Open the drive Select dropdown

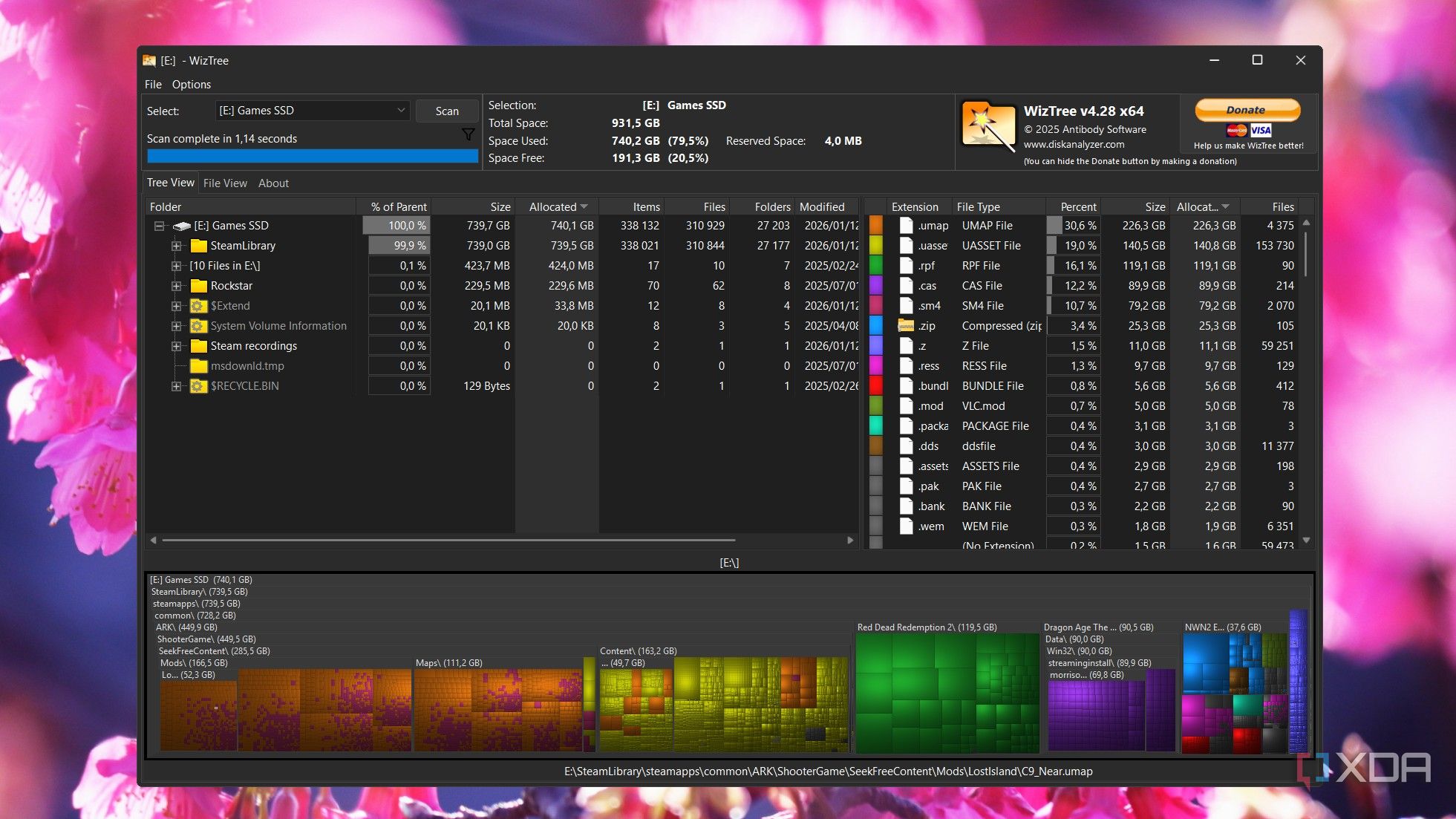click(313, 111)
